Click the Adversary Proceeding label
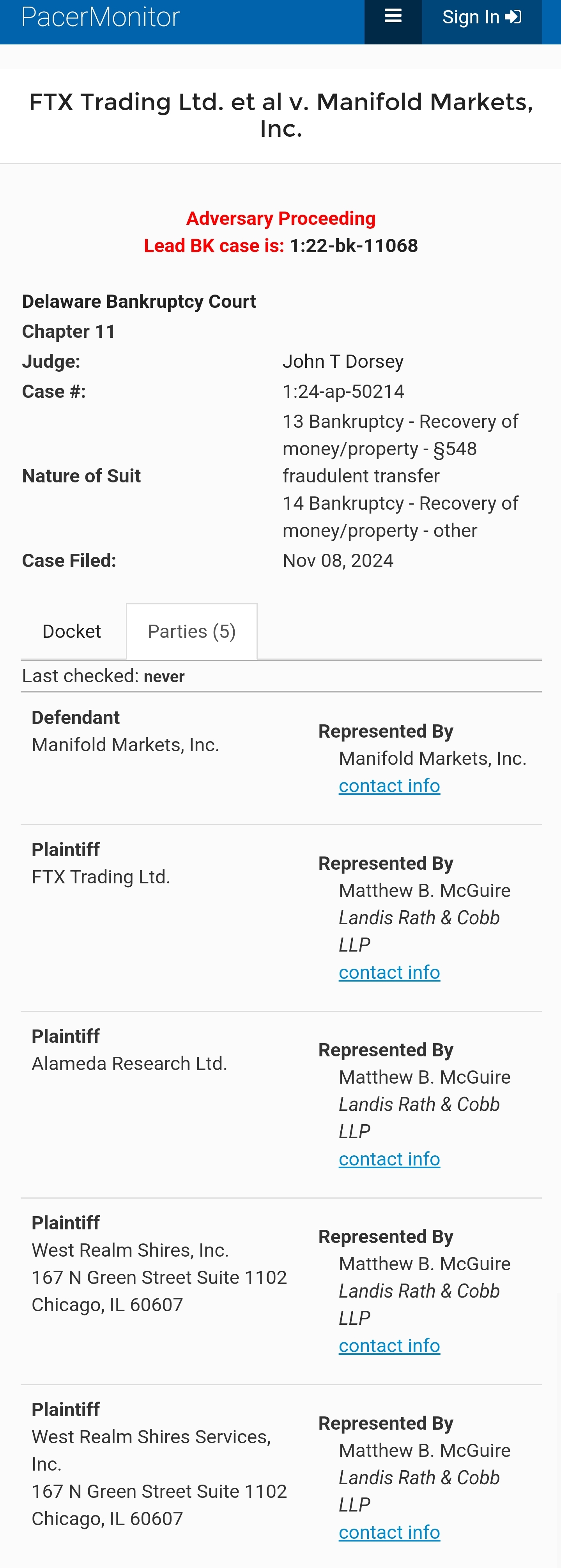Screen dimensions: 561x1568 pos(281,219)
